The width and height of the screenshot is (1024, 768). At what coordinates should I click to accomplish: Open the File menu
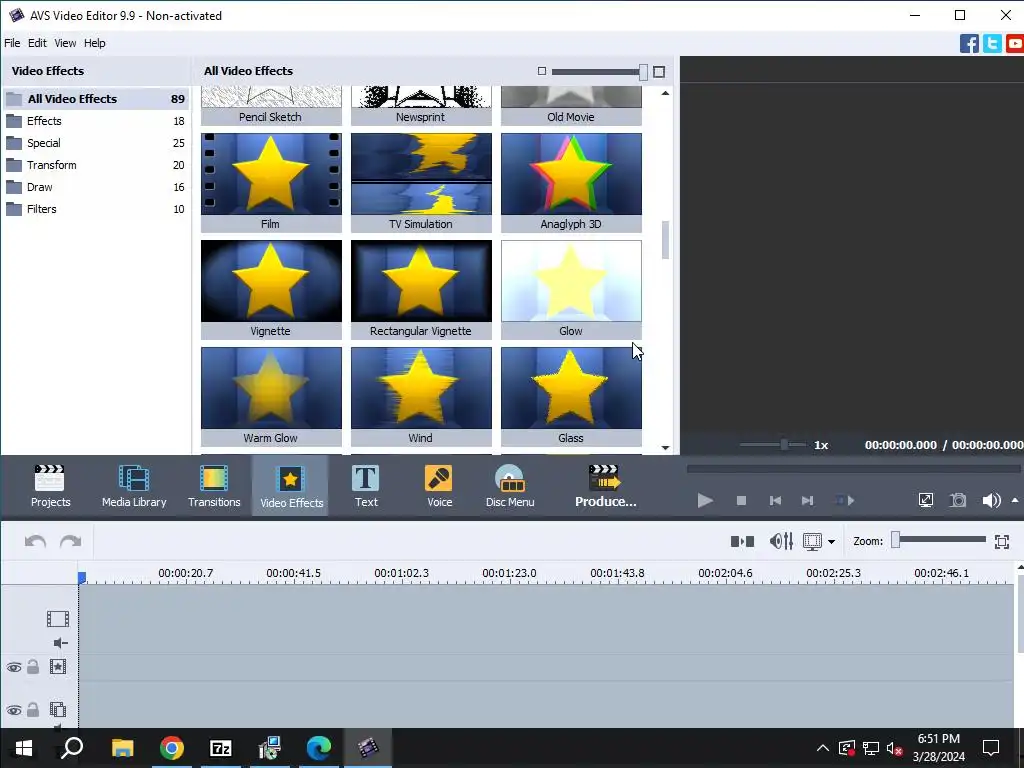tap(12, 43)
